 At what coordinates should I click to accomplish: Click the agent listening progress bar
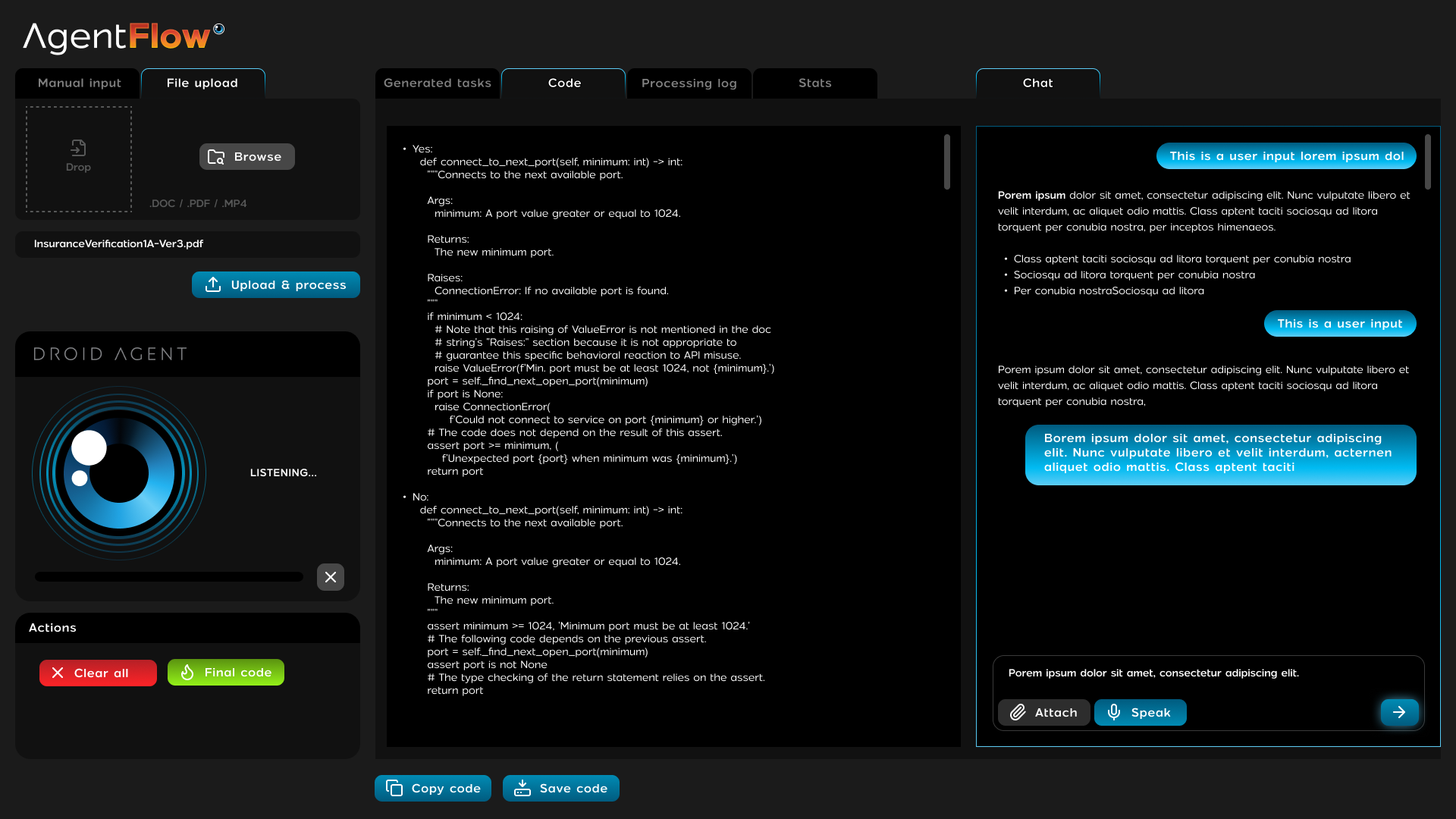coord(169,577)
